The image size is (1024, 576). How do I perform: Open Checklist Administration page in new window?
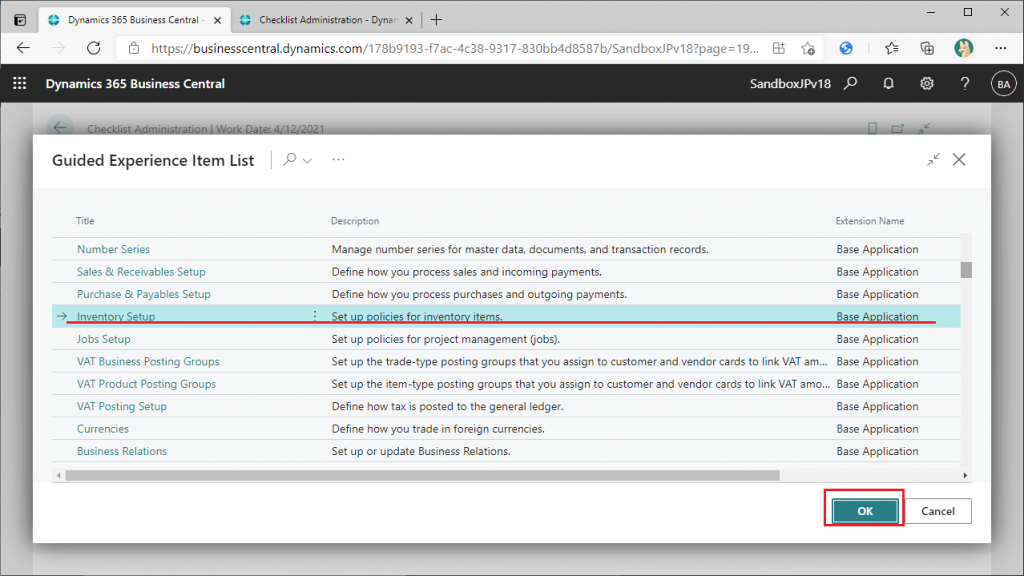point(898,129)
